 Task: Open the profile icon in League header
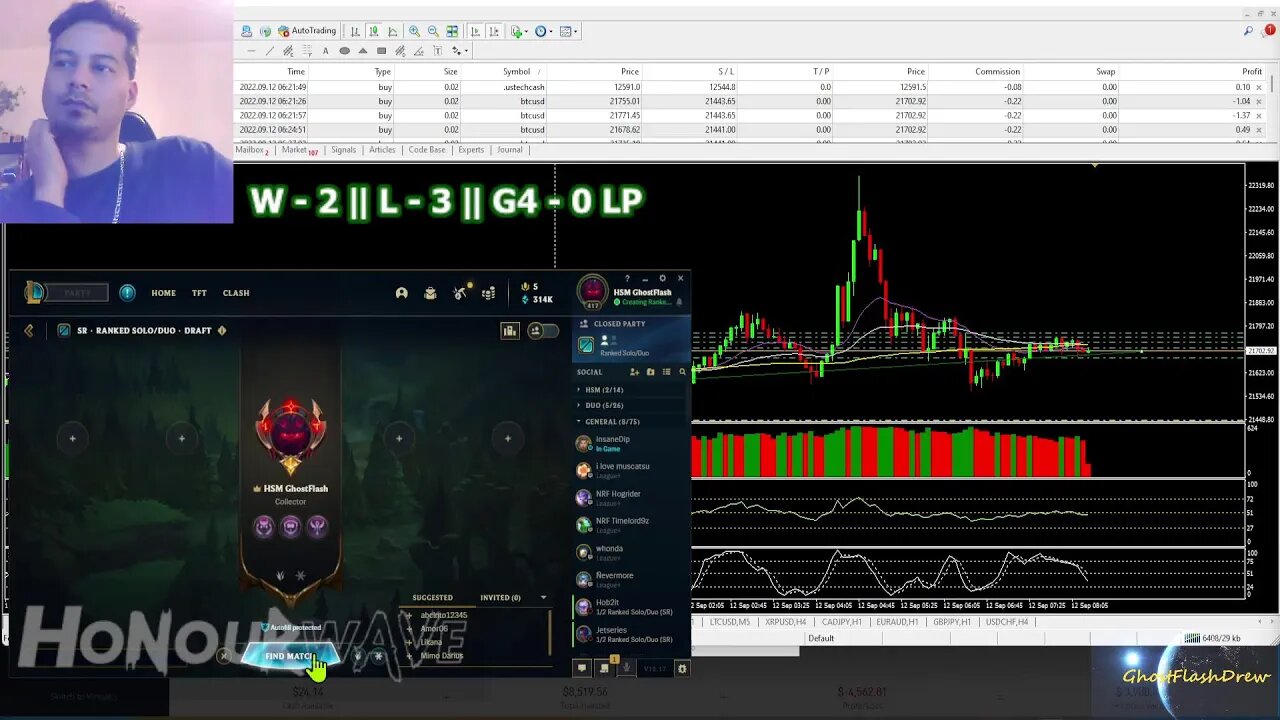point(401,293)
